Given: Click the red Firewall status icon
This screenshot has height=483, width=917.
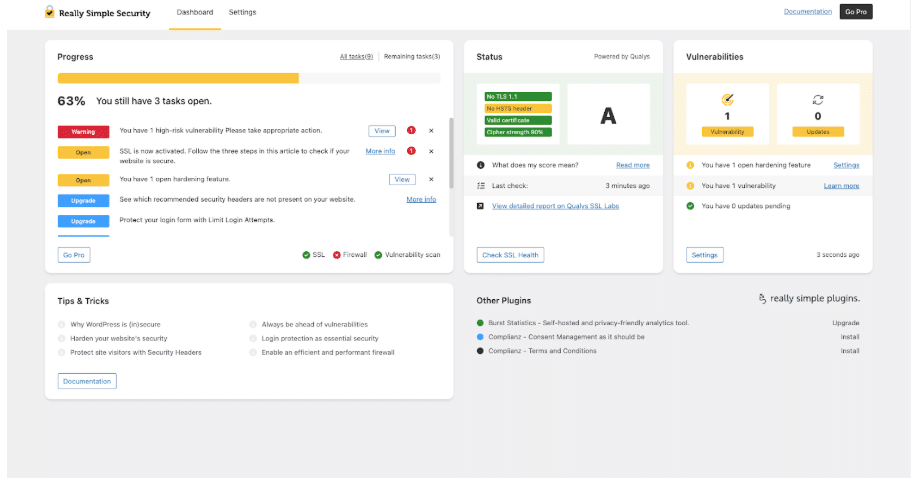Looking at the screenshot, I should pos(336,255).
